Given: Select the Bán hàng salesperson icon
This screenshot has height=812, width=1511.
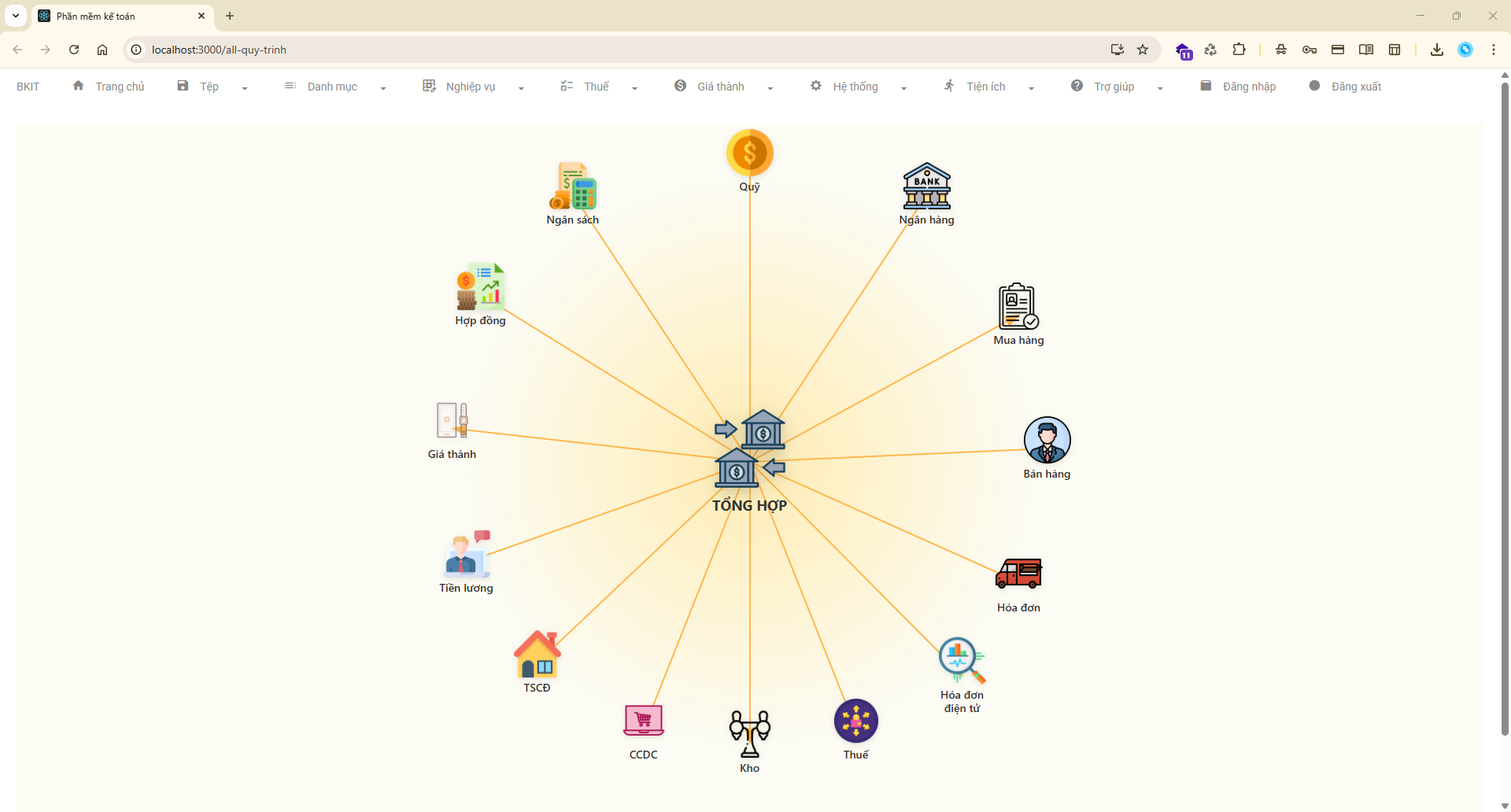Looking at the screenshot, I should click(x=1047, y=441).
